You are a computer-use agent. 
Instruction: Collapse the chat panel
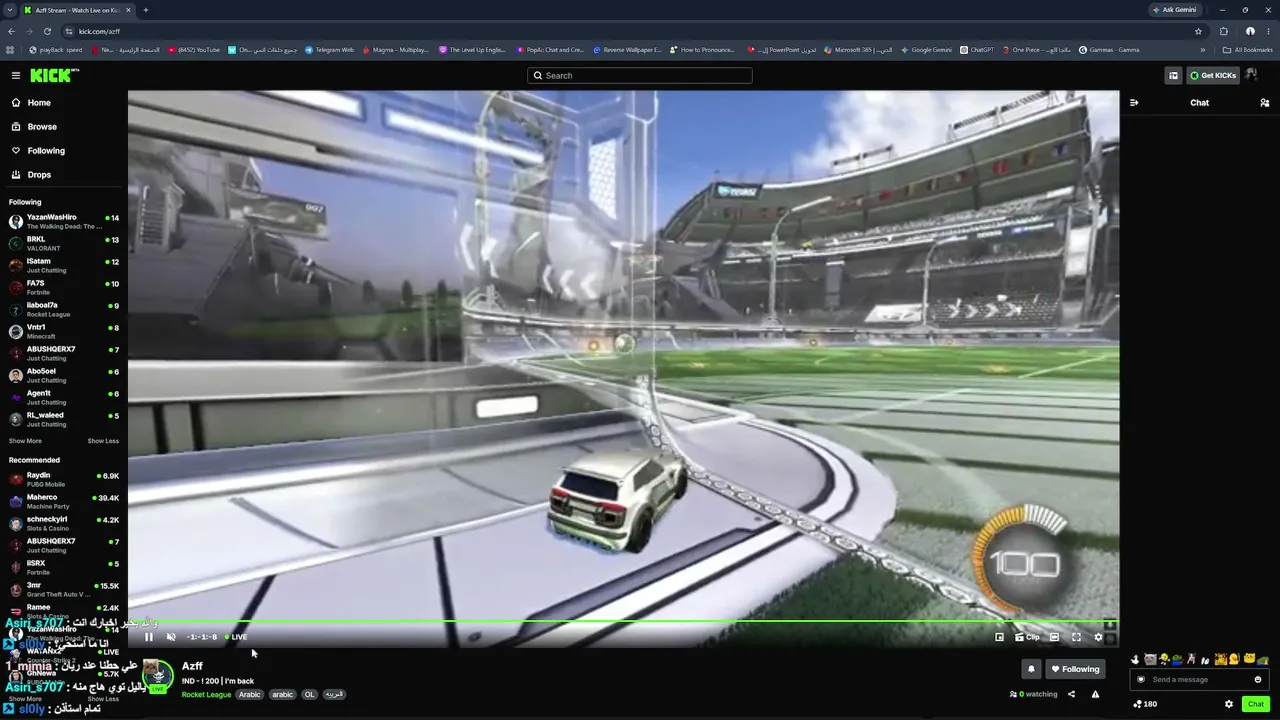tap(1134, 103)
